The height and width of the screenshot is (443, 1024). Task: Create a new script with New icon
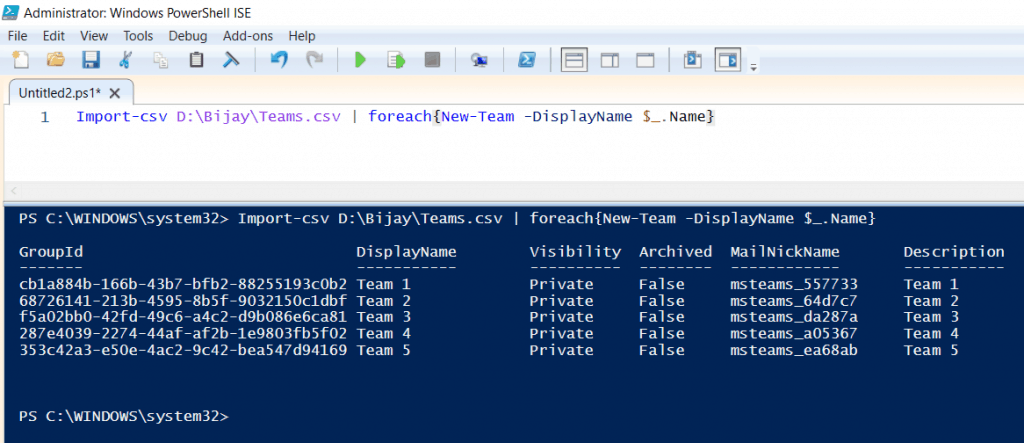(x=21, y=61)
